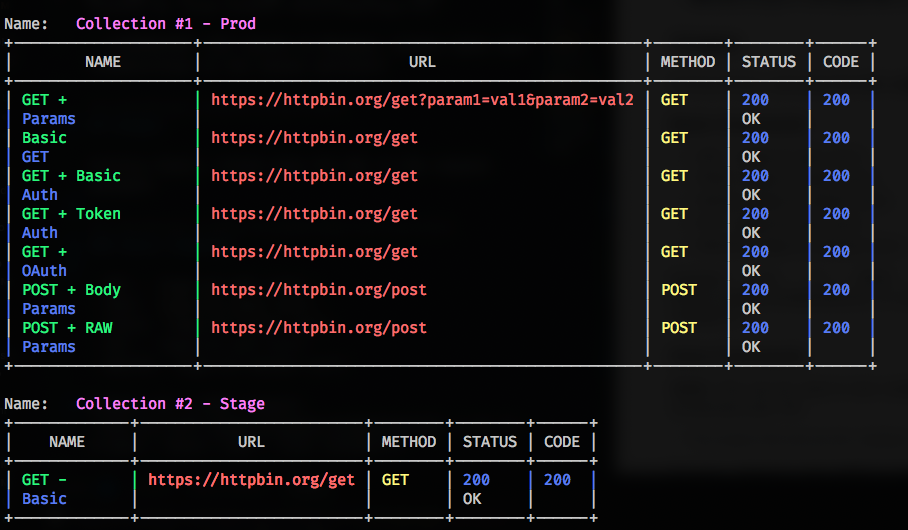The width and height of the screenshot is (908, 530).
Task: Click the GET method in Basic GET row
Action: 674,138
